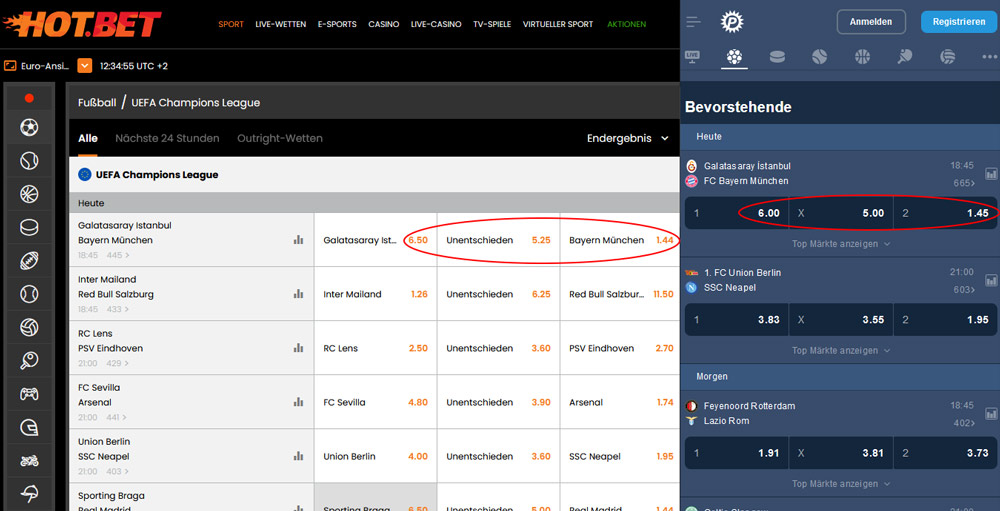1000x511 pixels.
Task: Open the hamburger menu in the blue panel
Action: tap(693, 22)
